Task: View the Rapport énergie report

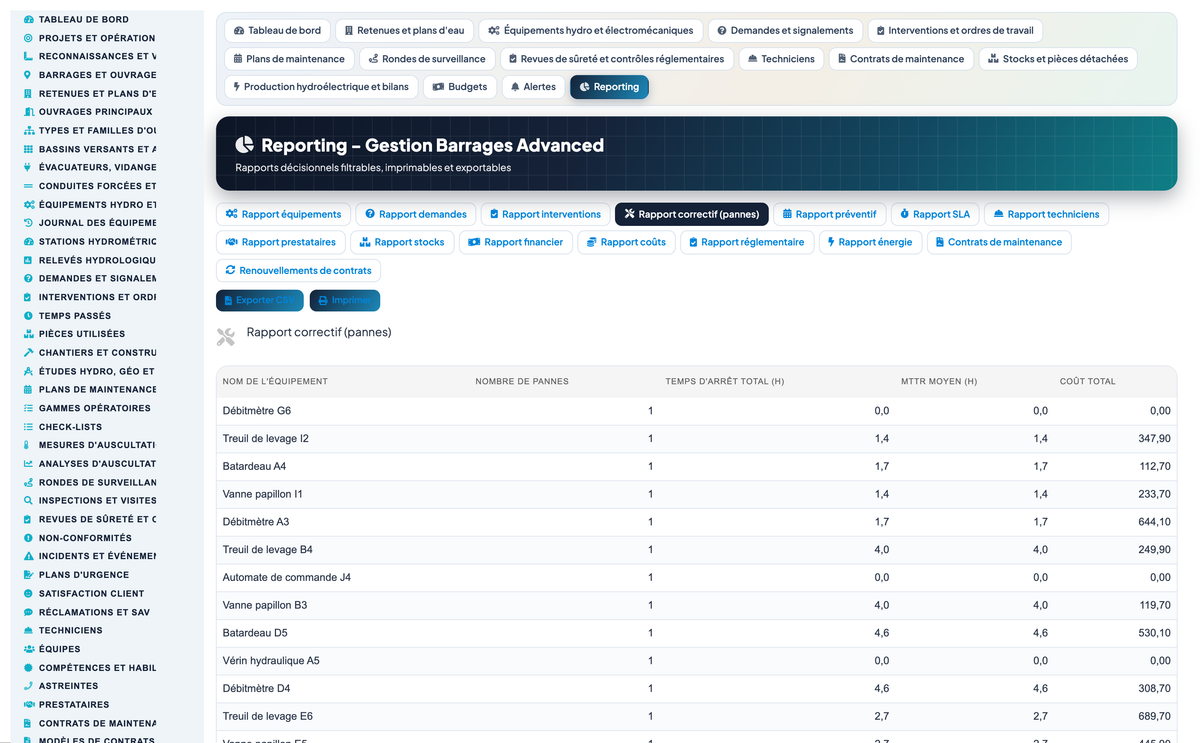Action: [870, 242]
